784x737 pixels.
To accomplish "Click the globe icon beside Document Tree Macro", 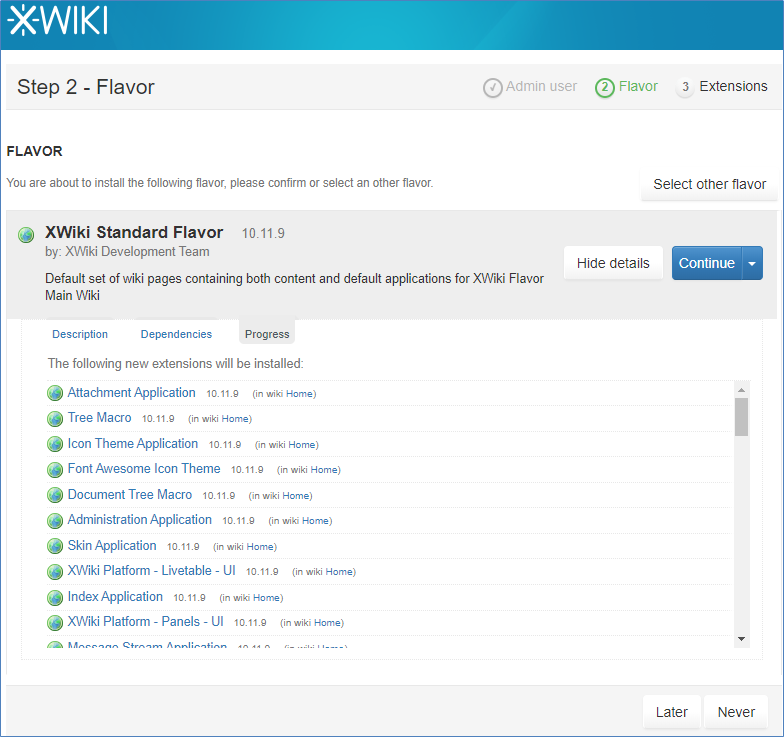I will point(55,495).
